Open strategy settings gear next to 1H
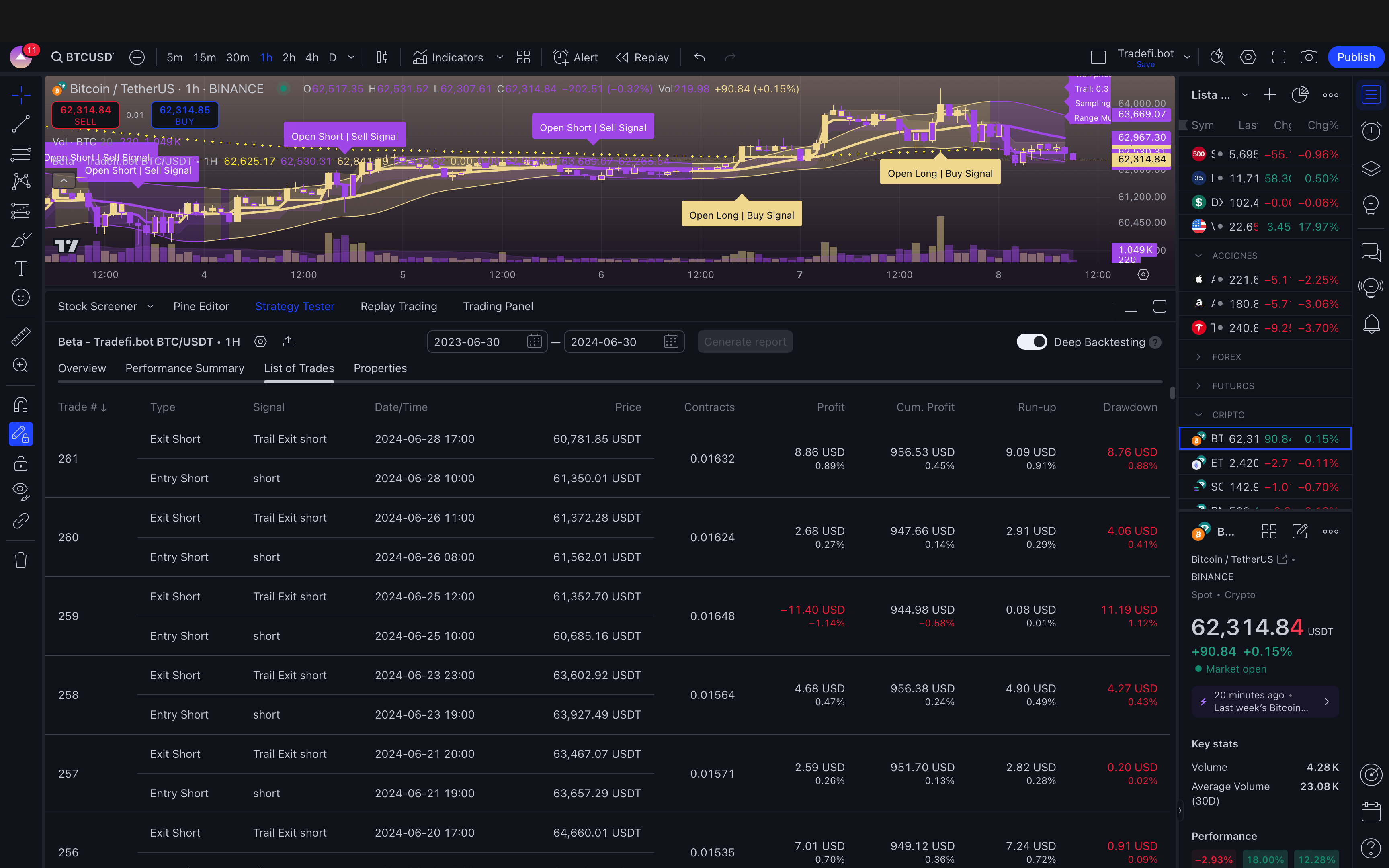Viewport: 1389px width, 868px height. click(260, 342)
